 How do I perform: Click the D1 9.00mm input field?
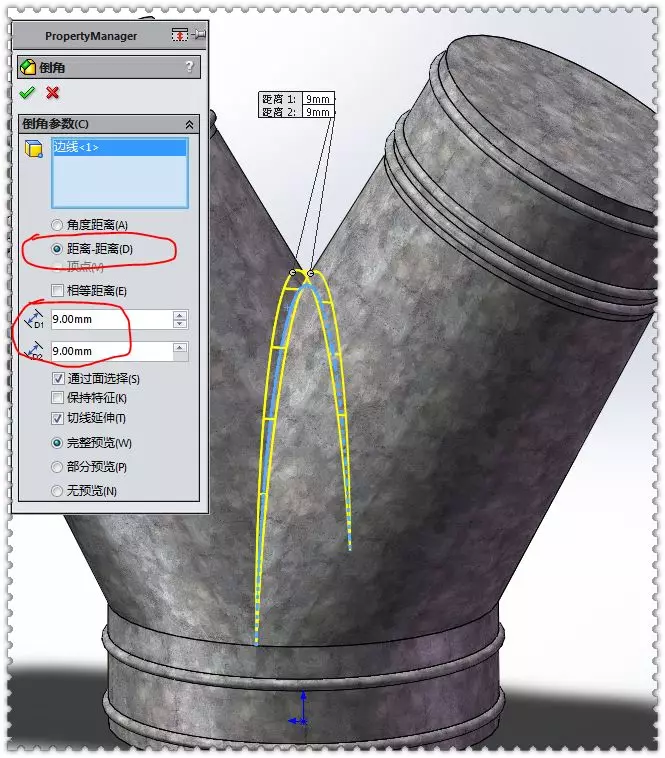coord(112,320)
